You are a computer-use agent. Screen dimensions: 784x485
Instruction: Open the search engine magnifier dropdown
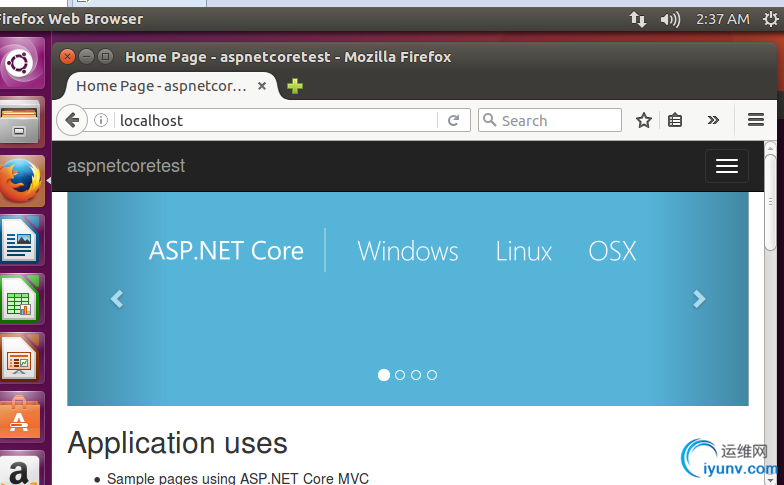490,120
